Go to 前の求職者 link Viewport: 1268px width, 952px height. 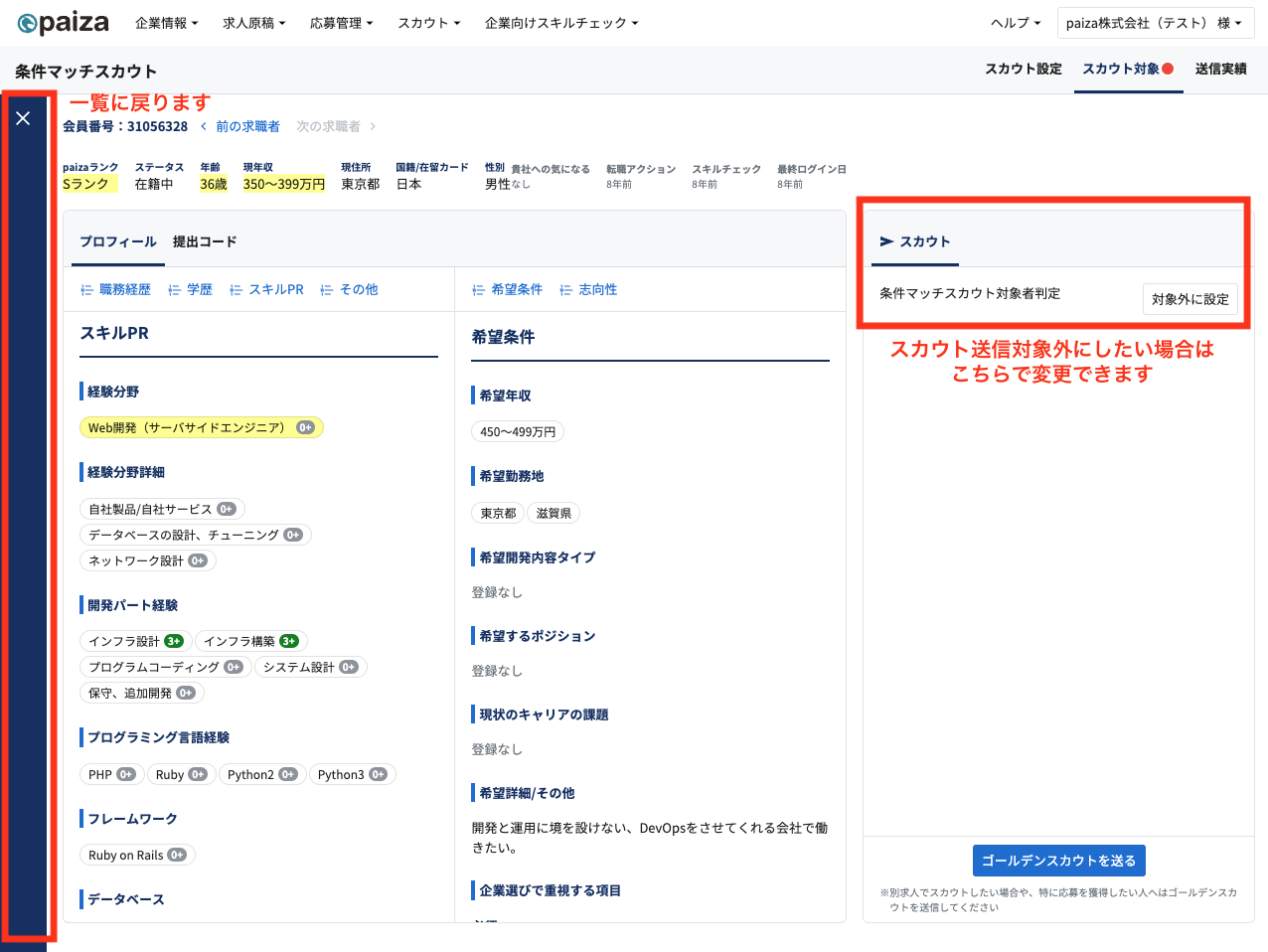[240, 126]
